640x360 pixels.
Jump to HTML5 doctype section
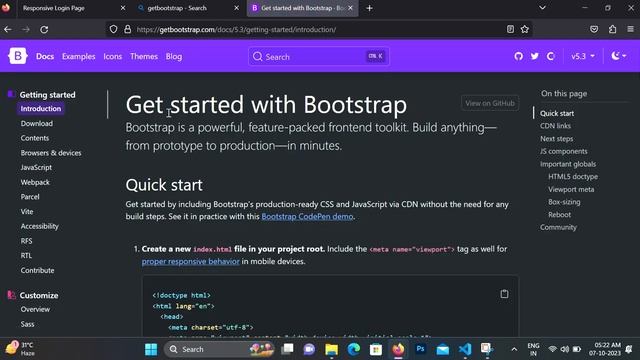pos(573,176)
